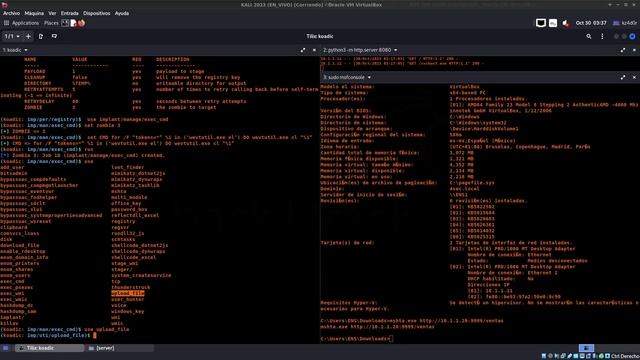Image resolution: width=640 pixels, height=360 pixels.
Task: Open the Places menu
Action: [51, 23]
